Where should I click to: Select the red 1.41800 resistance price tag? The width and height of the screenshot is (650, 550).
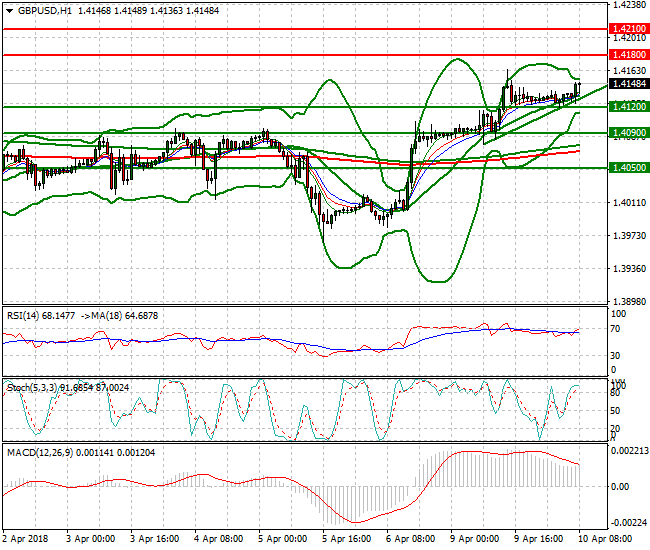[630, 54]
